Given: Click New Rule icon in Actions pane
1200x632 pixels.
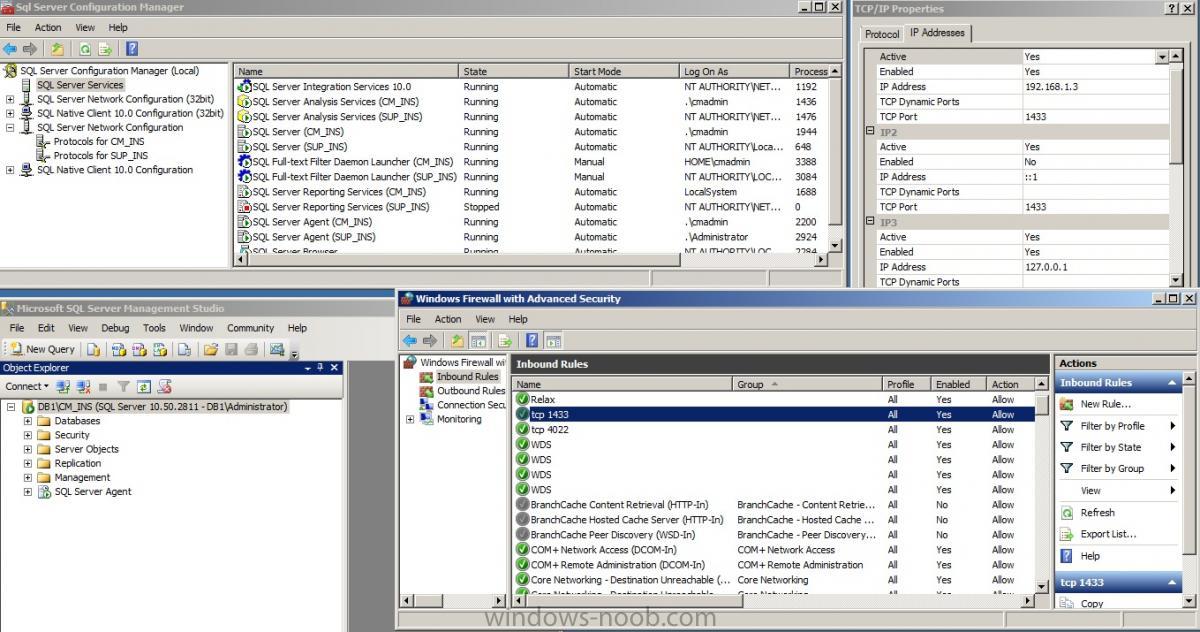Looking at the screenshot, I should click(1066, 404).
